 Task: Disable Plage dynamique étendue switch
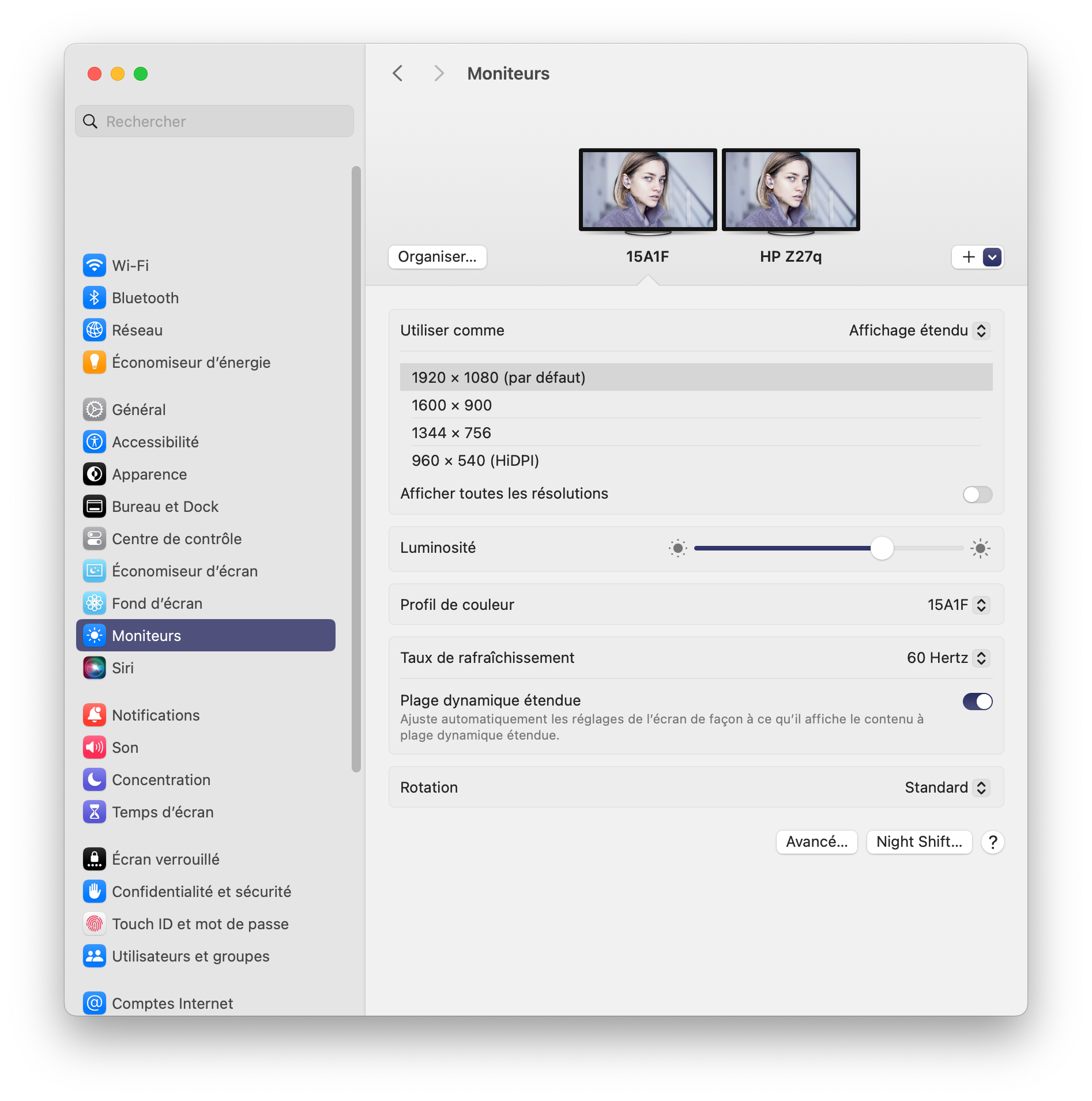point(977,702)
